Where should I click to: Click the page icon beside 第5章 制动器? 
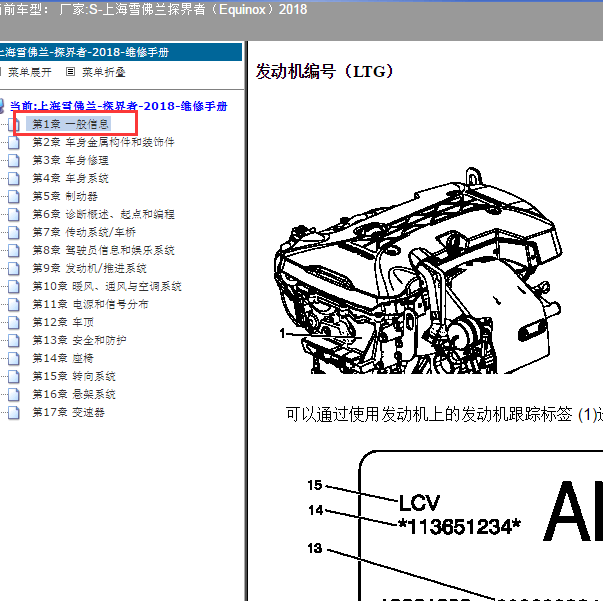tap(14, 196)
